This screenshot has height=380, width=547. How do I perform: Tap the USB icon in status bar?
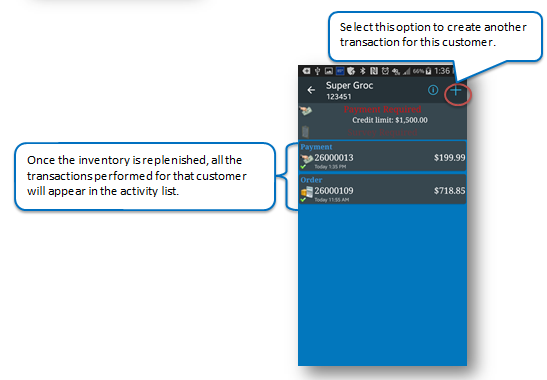317,71
